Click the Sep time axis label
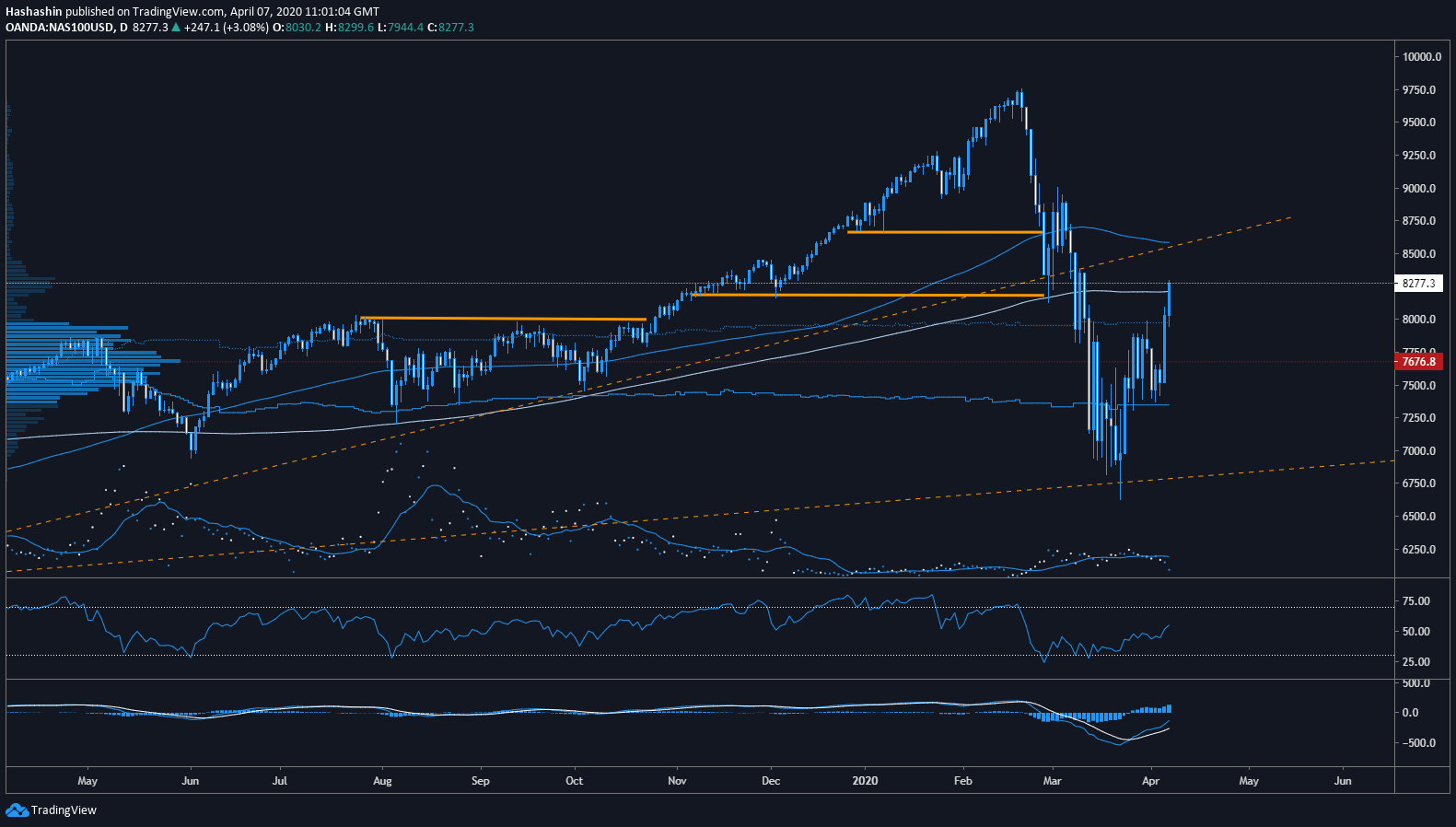The height and width of the screenshot is (827, 1456). point(480,781)
